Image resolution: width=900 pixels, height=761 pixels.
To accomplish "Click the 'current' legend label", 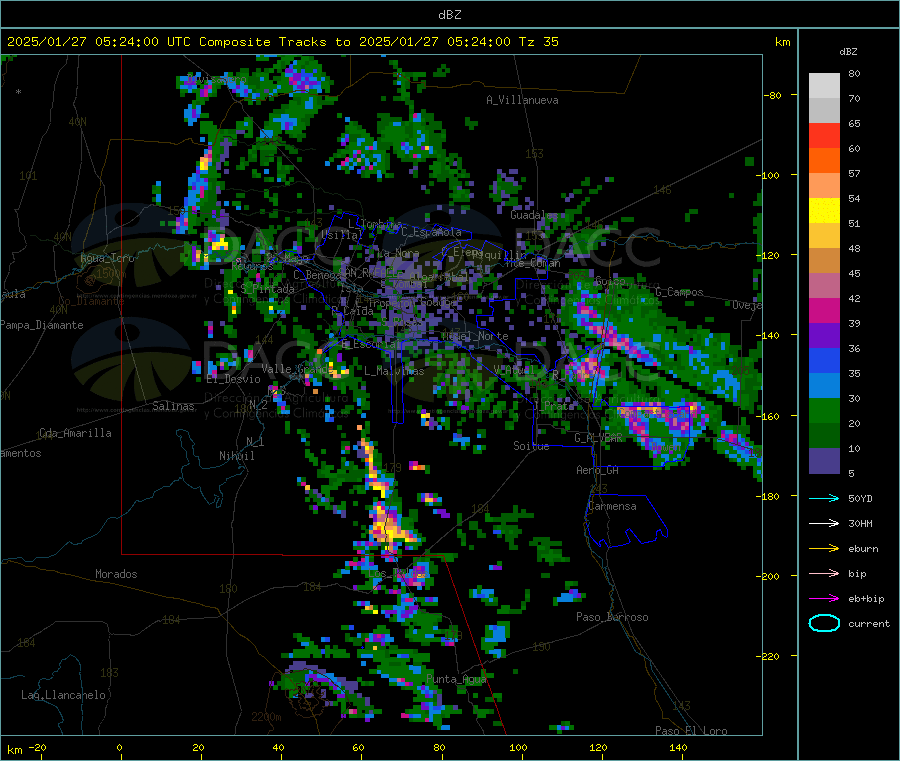I will [868, 624].
